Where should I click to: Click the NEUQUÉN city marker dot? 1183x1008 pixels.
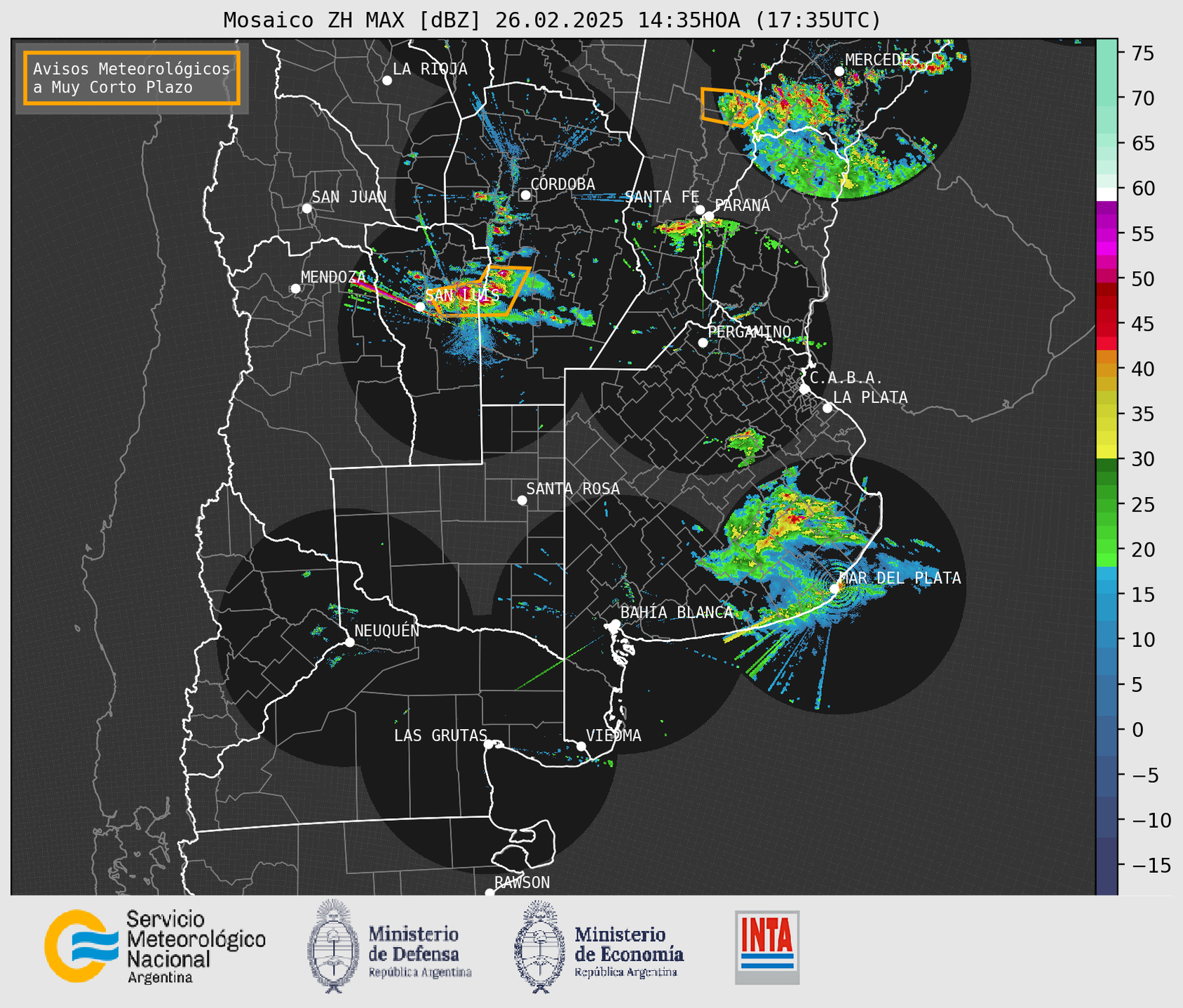(x=349, y=642)
